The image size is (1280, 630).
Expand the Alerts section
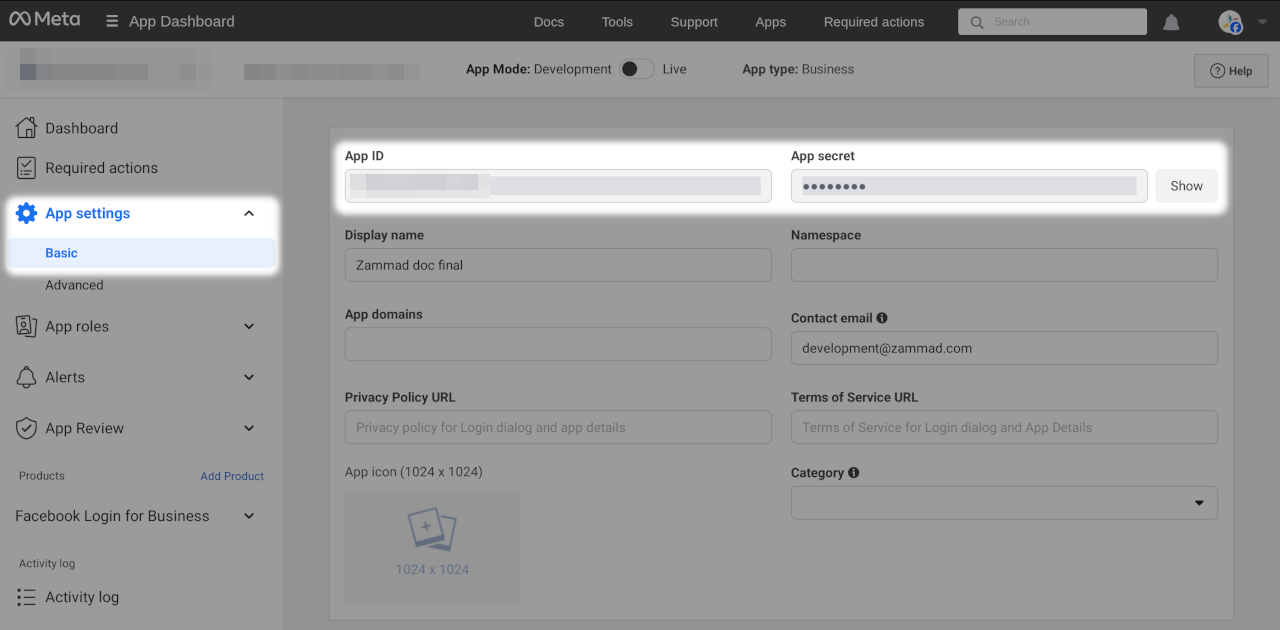(x=249, y=377)
